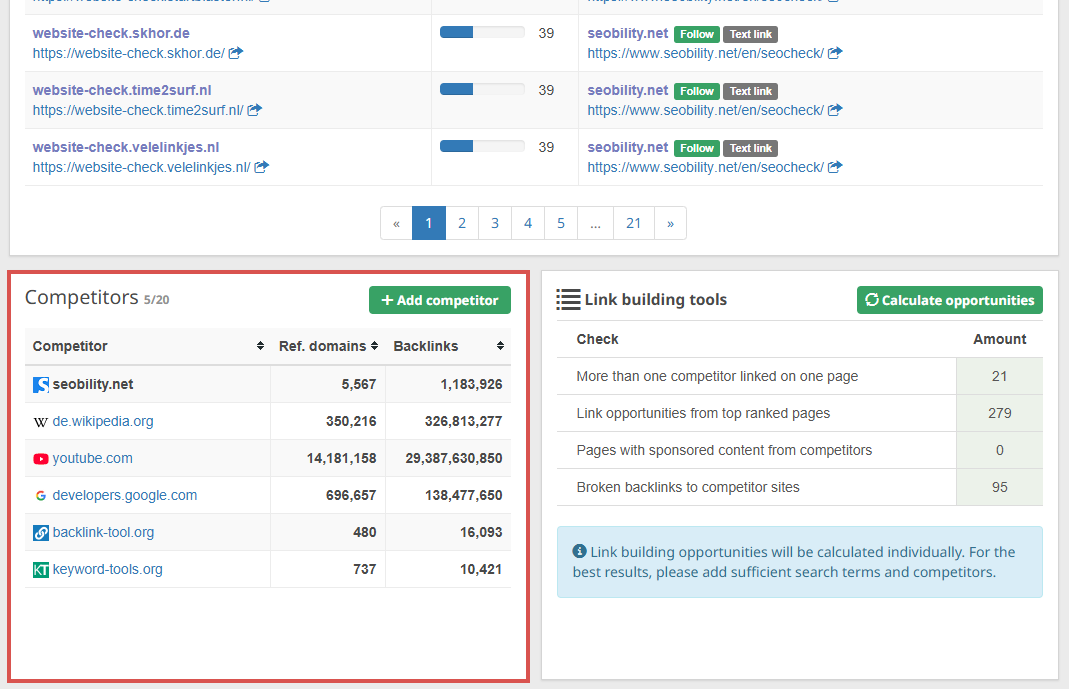Screen dimensions: 1069x689
Task: Click Follow badge in velelinkjes.nl row
Action: [697, 148]
